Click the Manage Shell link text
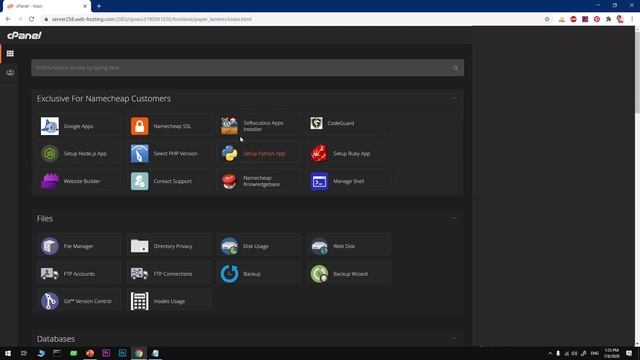The width and height of the screenshot is (640, 360). [x=349, y=181]
